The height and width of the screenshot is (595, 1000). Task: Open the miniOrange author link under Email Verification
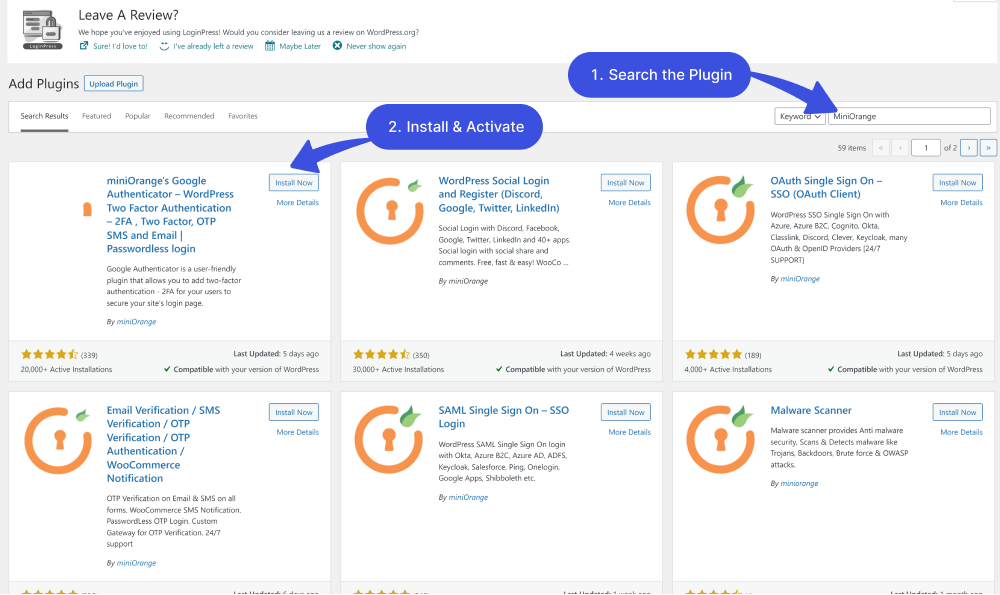136,563
